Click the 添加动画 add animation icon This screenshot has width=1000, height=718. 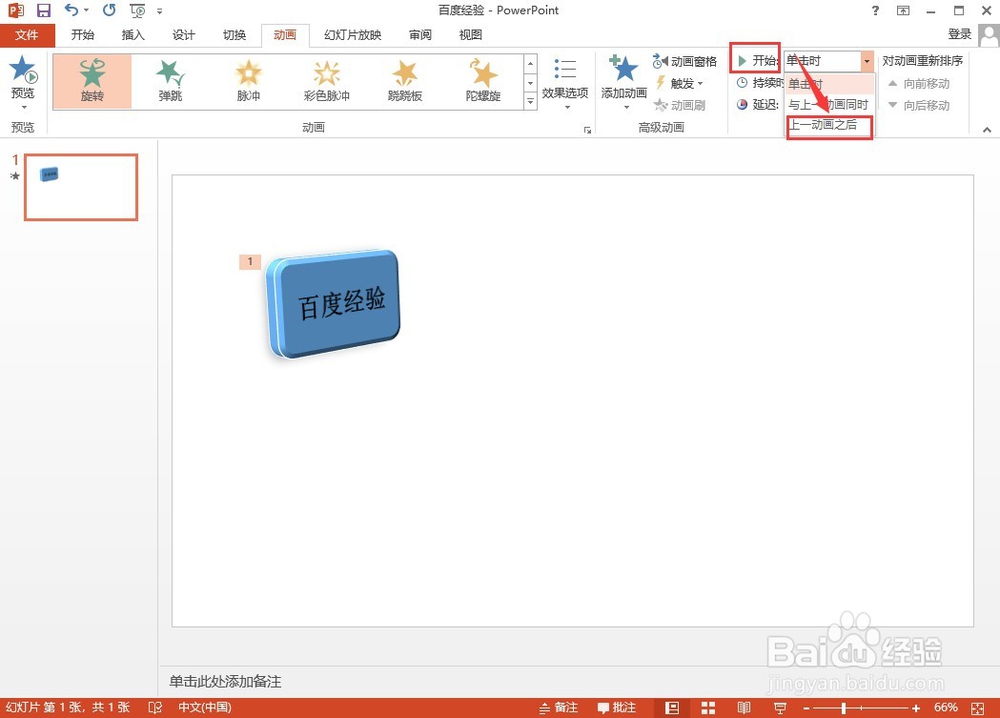point(623,69)
